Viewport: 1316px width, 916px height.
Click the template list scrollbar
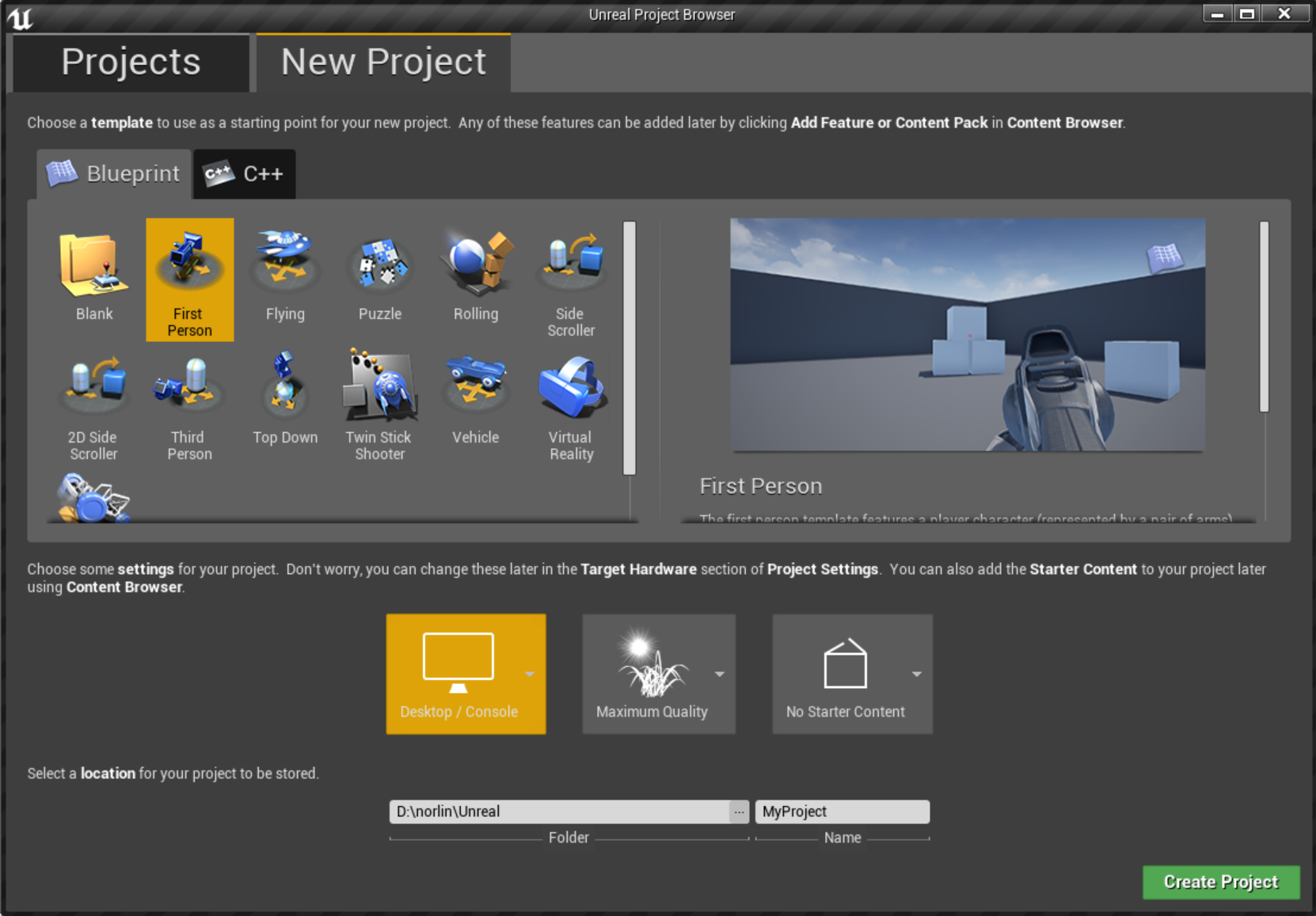629,348
